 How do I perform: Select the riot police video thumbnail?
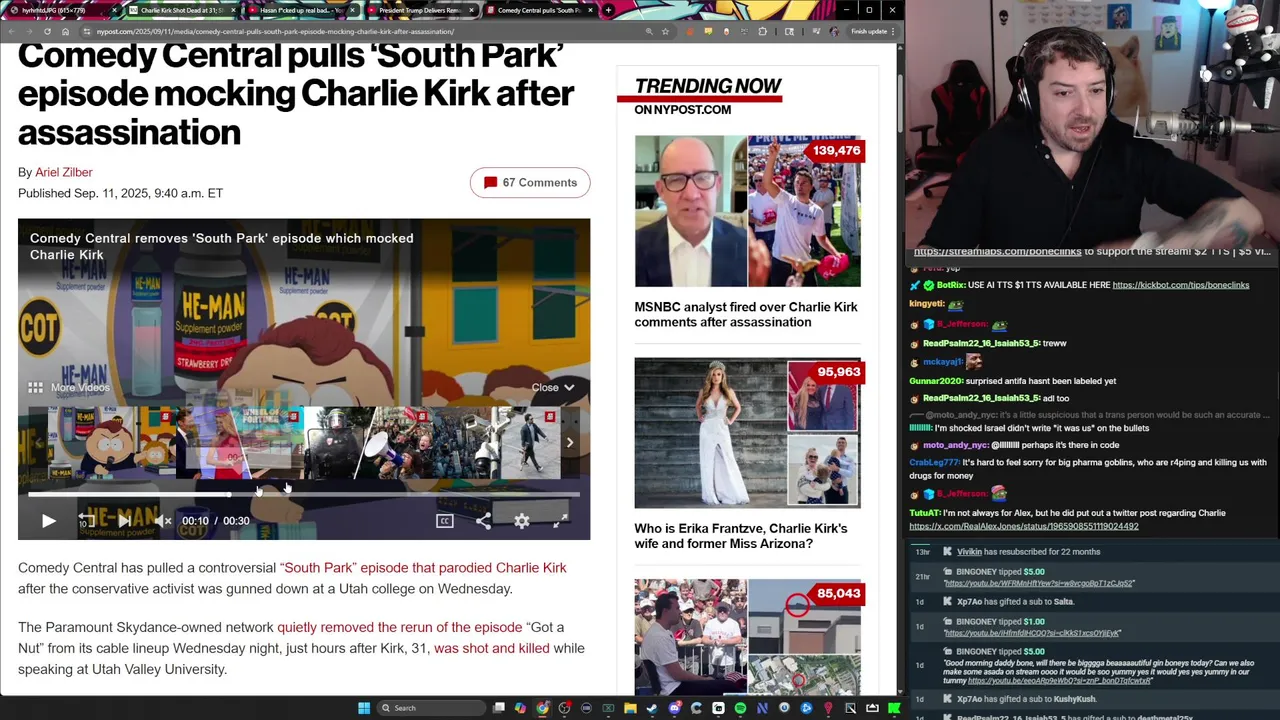[368, 442]
